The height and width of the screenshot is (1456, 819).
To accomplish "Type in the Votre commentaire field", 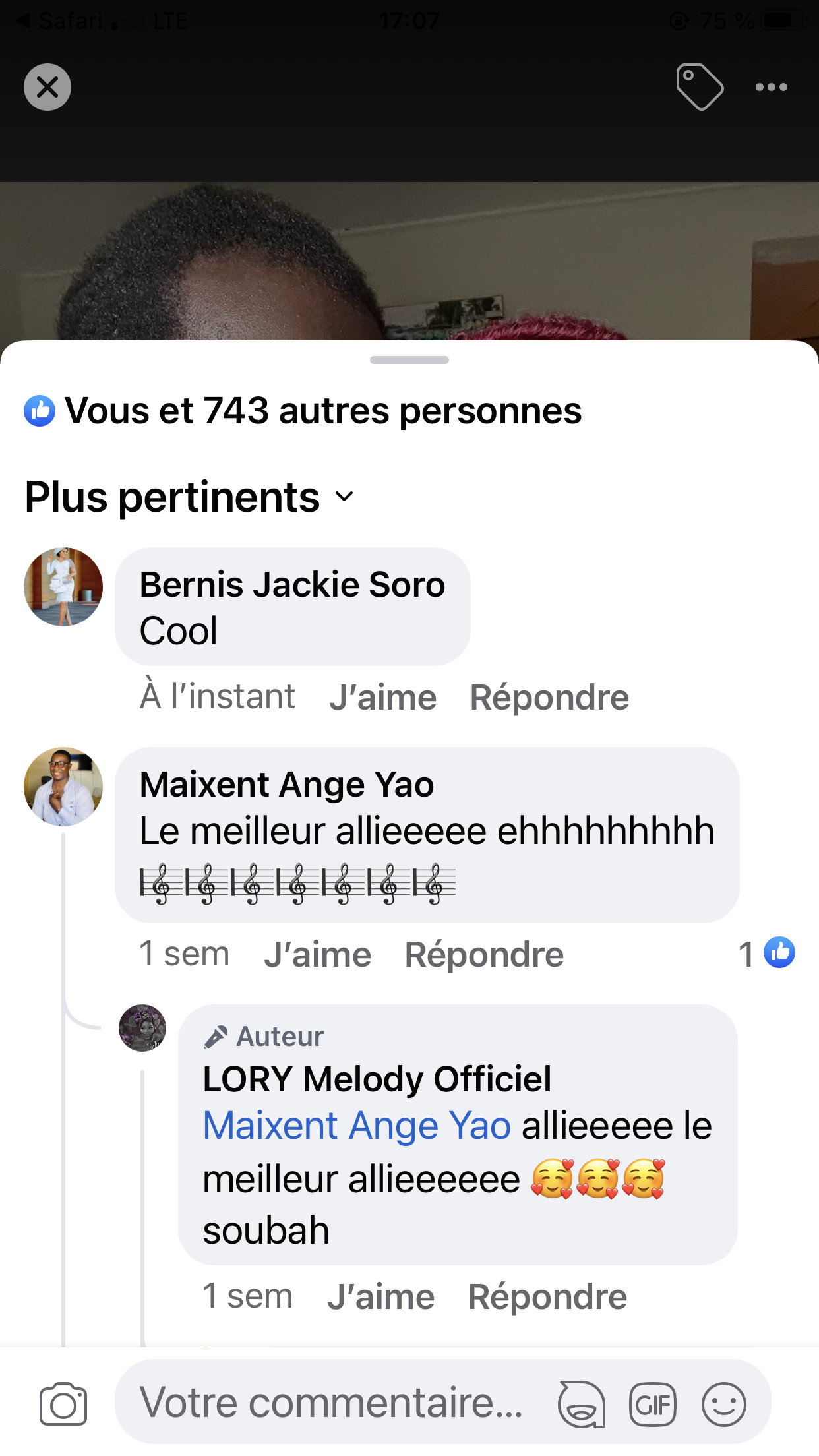I will pos(331,1403).
